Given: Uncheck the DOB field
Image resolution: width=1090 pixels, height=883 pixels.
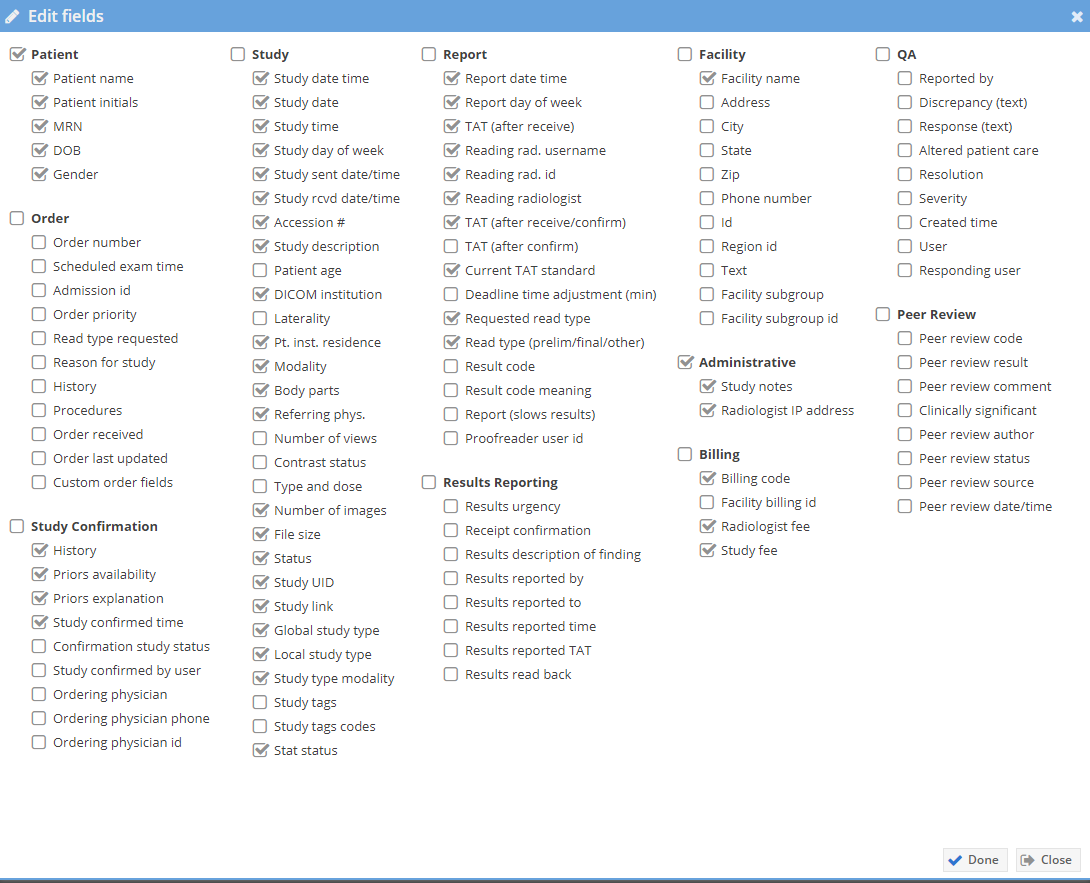Looking at the screenshot, I should (40, 150).
